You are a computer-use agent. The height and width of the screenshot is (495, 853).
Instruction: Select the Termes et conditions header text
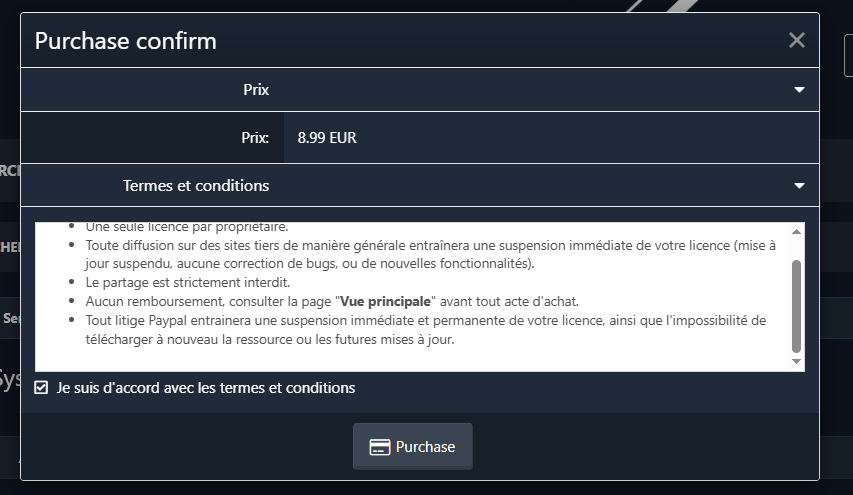196,186
